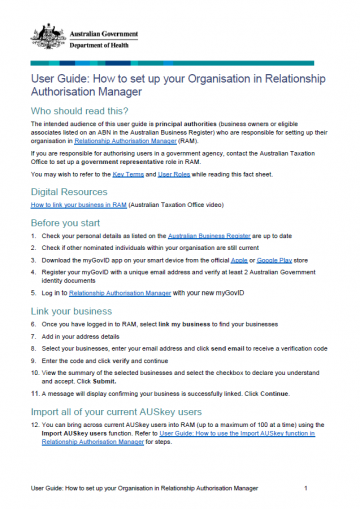Open the Key Terms link
The image size is (360, 509).
[128, 174]
